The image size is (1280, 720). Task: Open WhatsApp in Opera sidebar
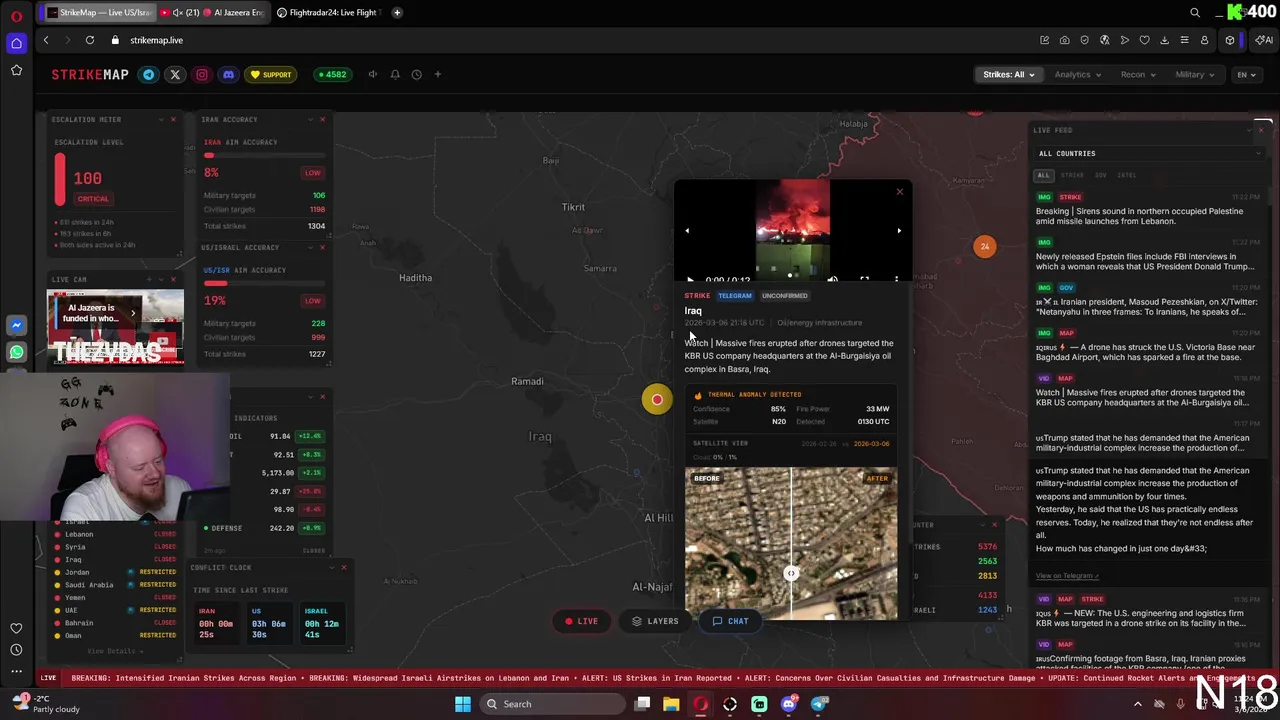(x=16, y=352)
